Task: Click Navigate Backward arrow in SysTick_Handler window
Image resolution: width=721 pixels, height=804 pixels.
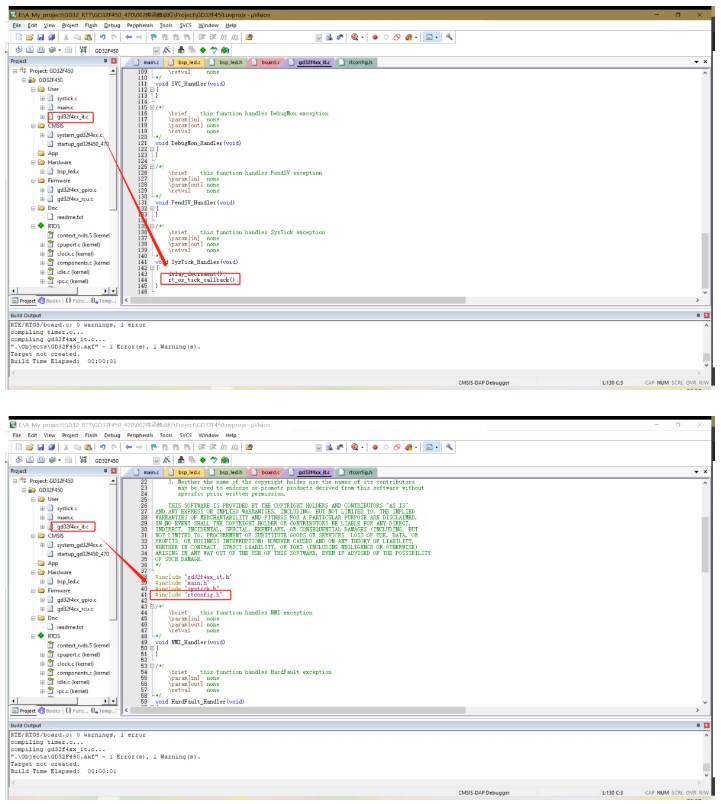Action: (129, 37)
